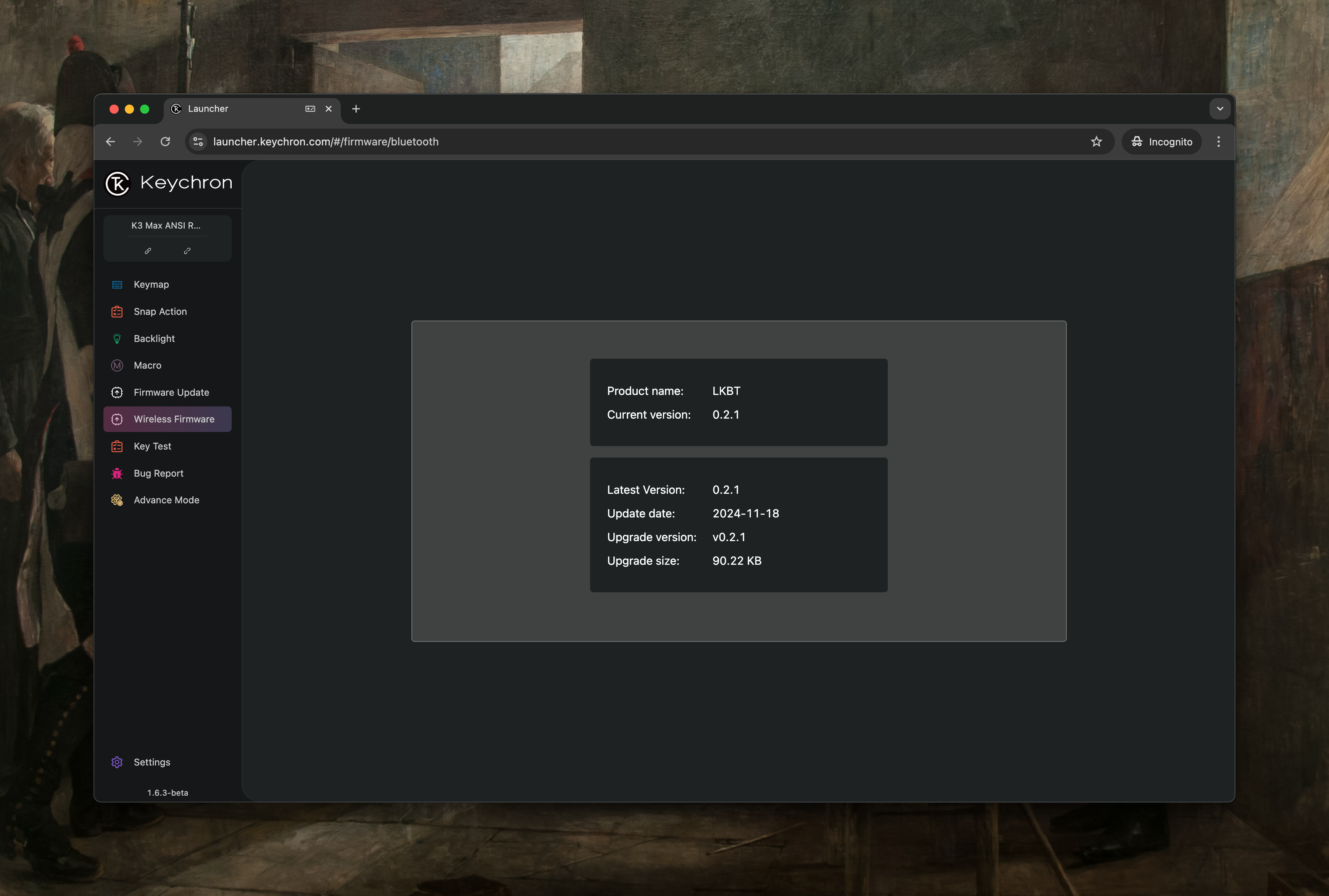Reload the Launcher page
This screenshot has width=1329, height=896.
(165, 142)
